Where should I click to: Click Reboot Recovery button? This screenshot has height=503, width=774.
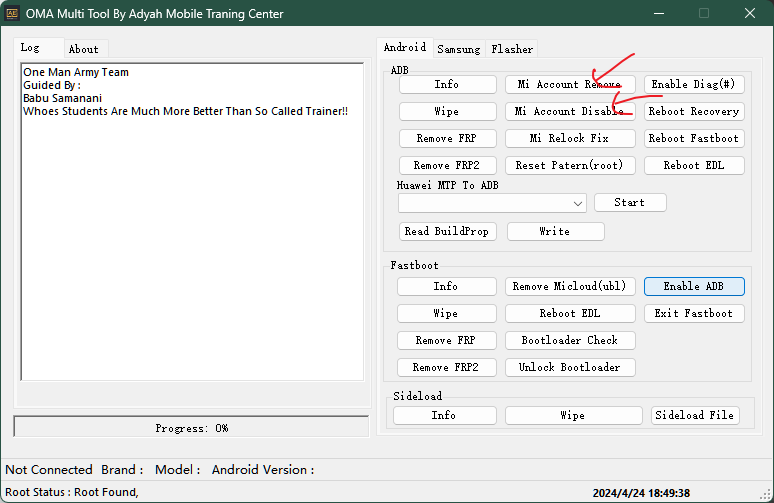pyautogui.click(x=694, y=112)
